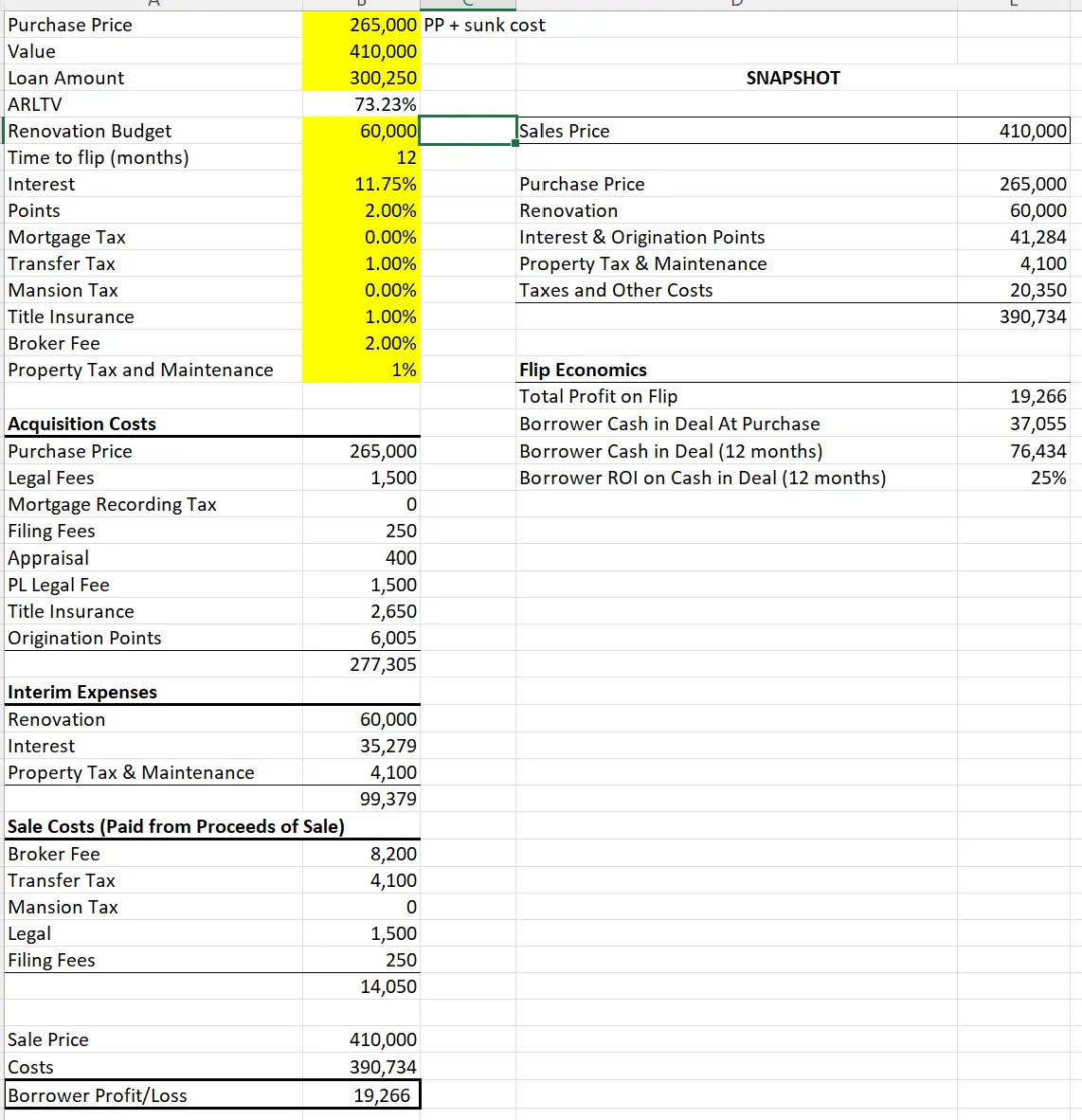Select the PL Legal Fee amount 1,500
Screen dimensions: 1082x1120
361,585
